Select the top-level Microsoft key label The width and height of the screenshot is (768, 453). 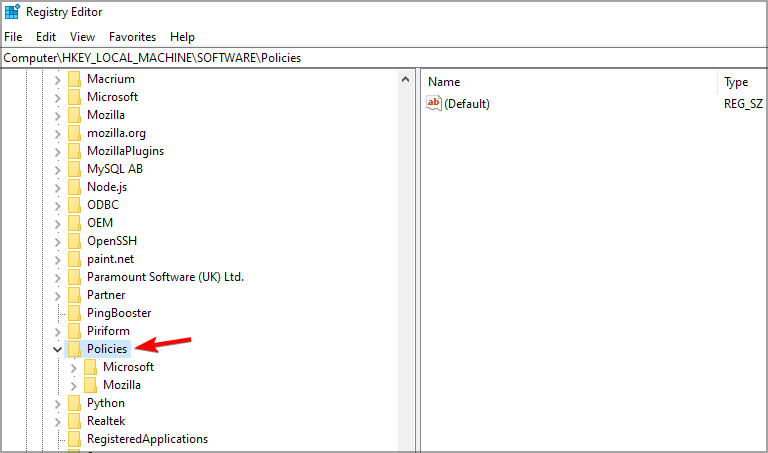[x=113, y=97]
